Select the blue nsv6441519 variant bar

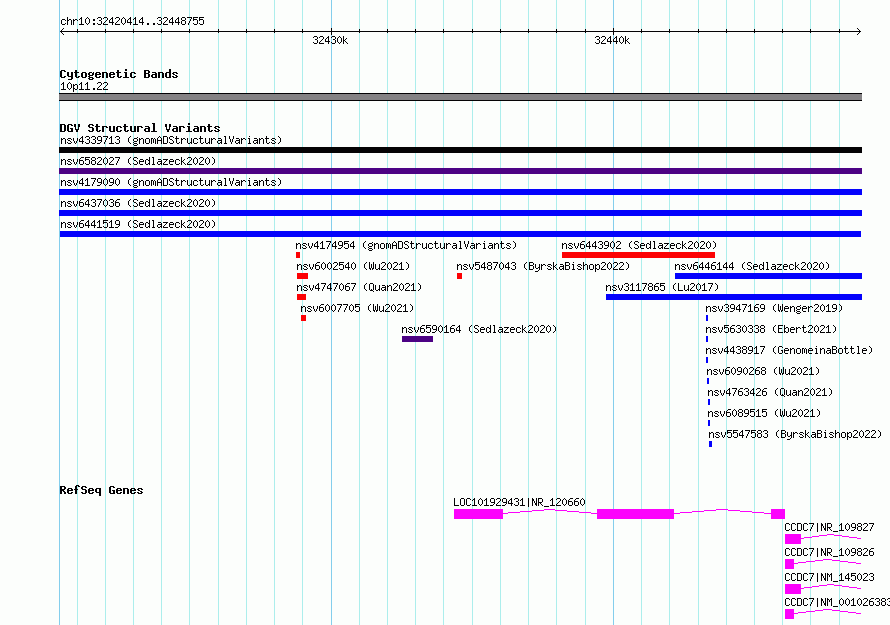pyautogui.click(x=460, y=234)
